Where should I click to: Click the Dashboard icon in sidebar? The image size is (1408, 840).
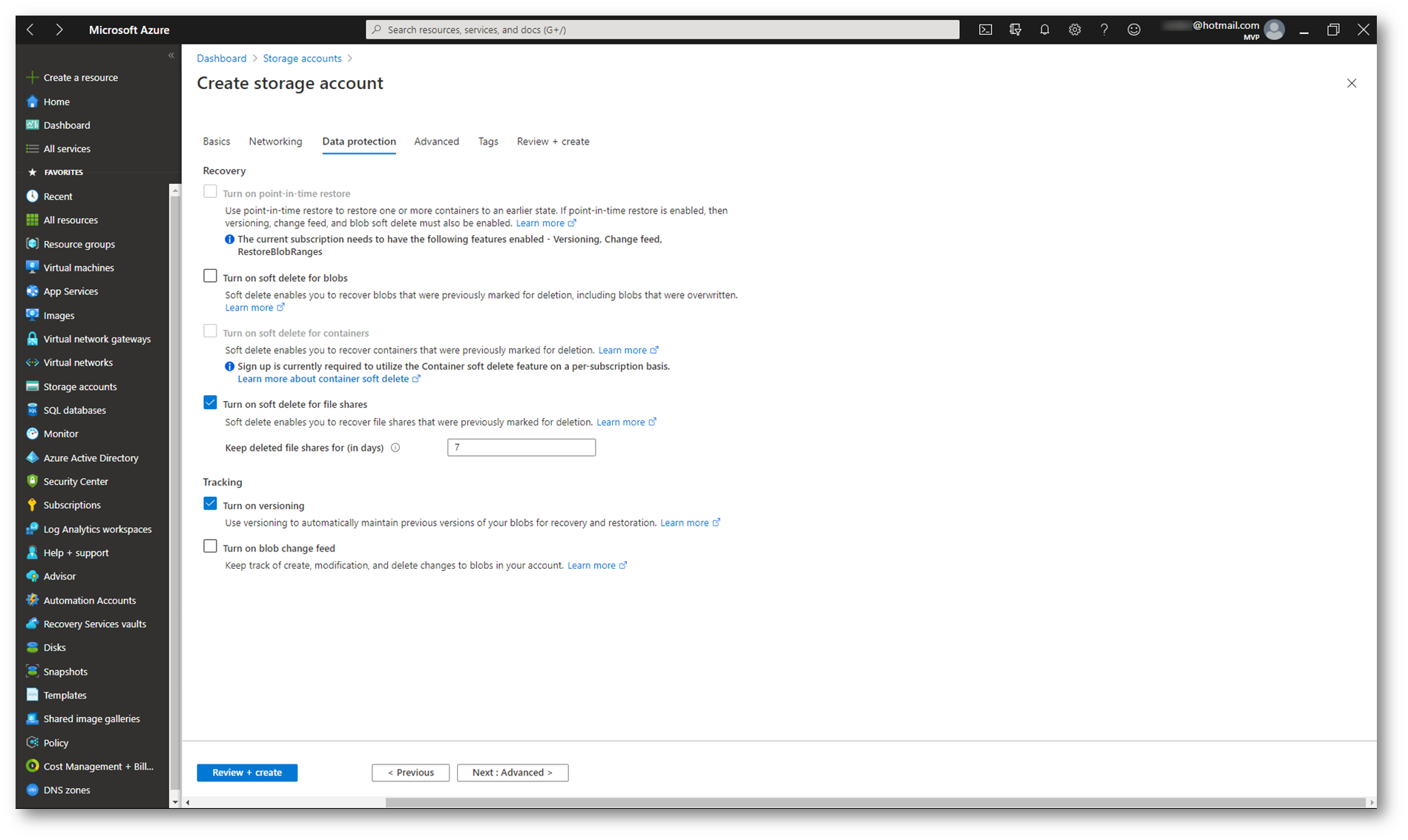(32, 125)
